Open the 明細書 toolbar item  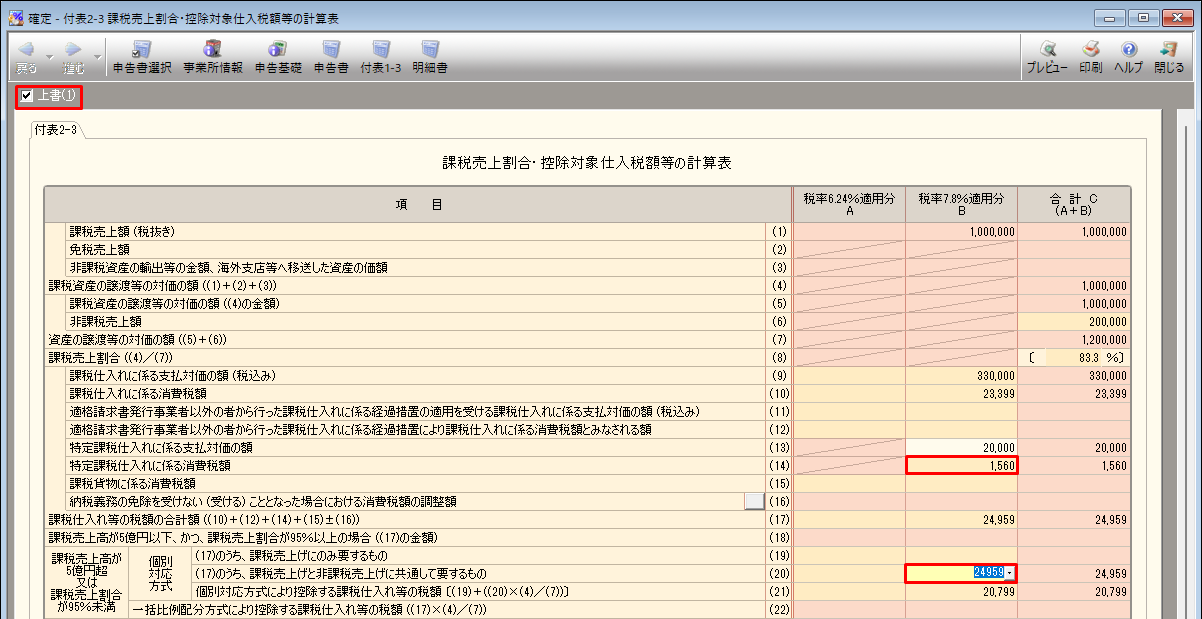430,57
